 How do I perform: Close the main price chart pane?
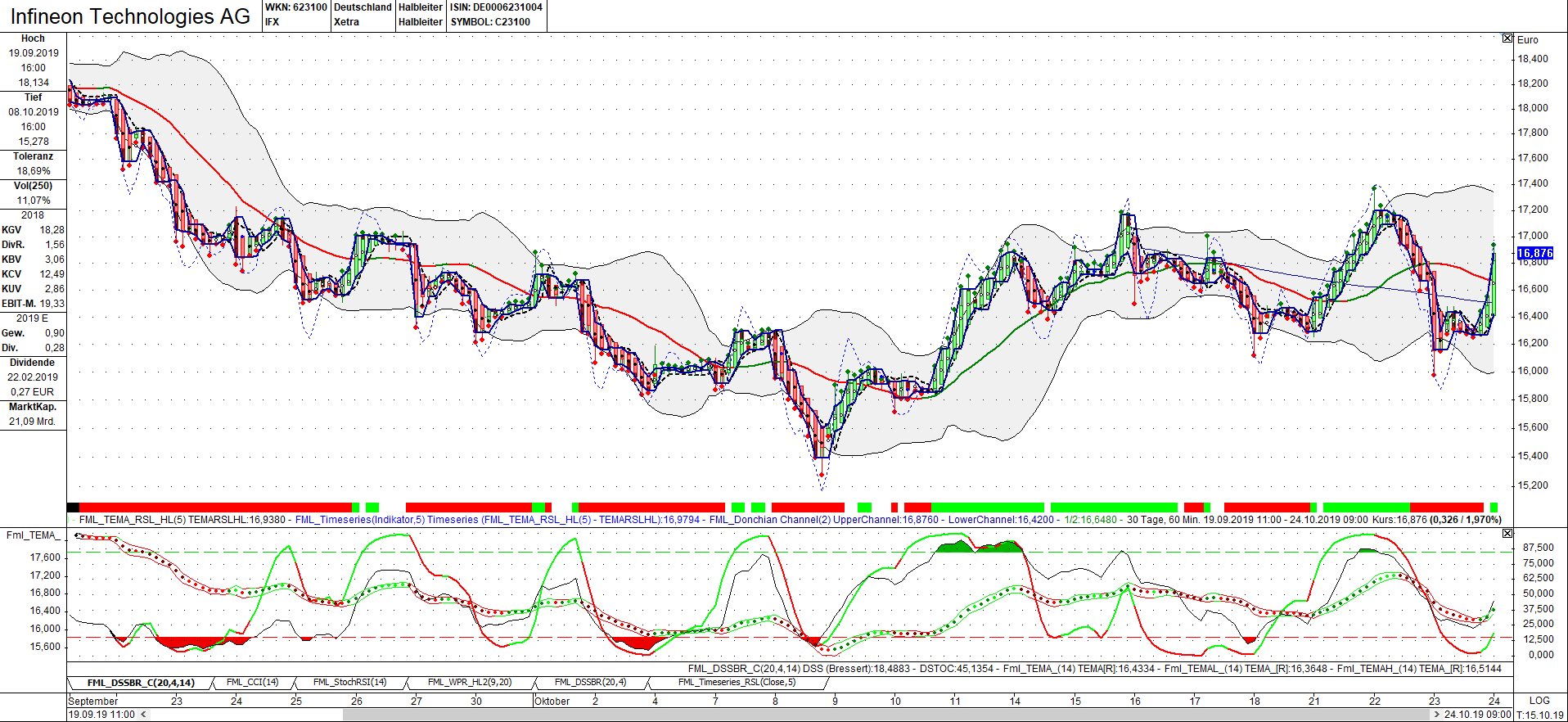pyautogui.click(x=1507, y=38)
